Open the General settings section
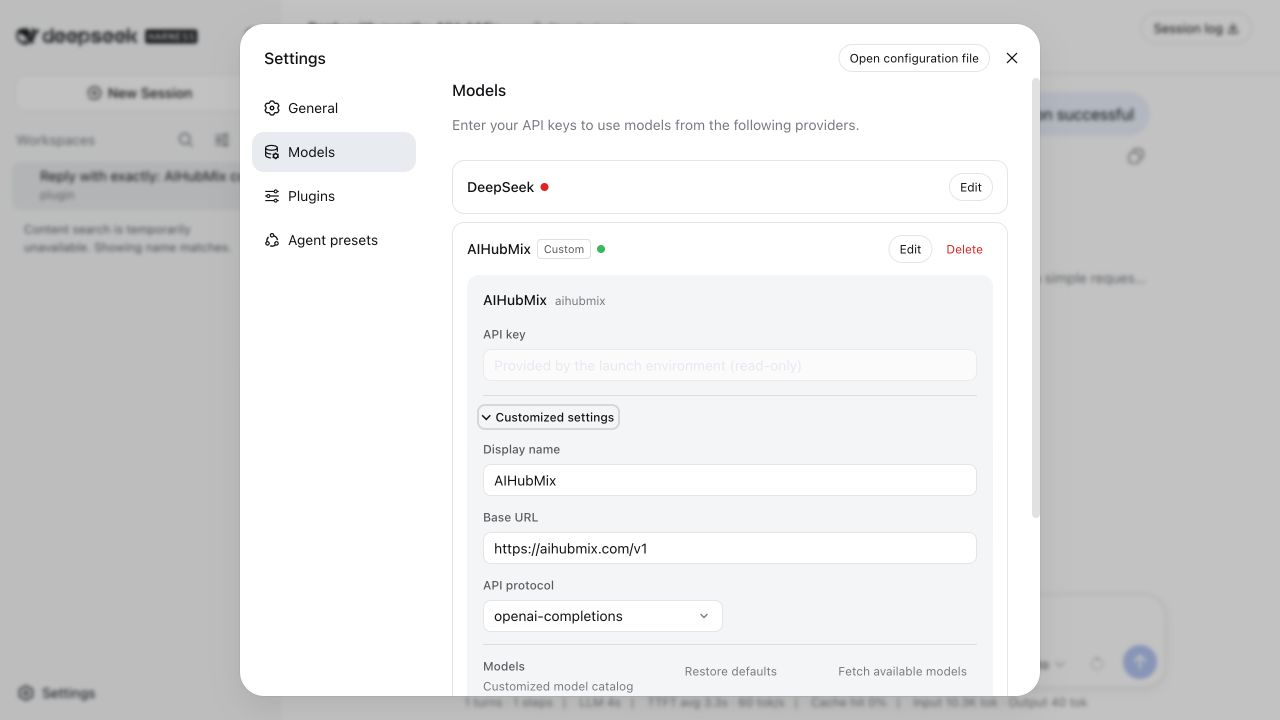 (x=333, y=108)
